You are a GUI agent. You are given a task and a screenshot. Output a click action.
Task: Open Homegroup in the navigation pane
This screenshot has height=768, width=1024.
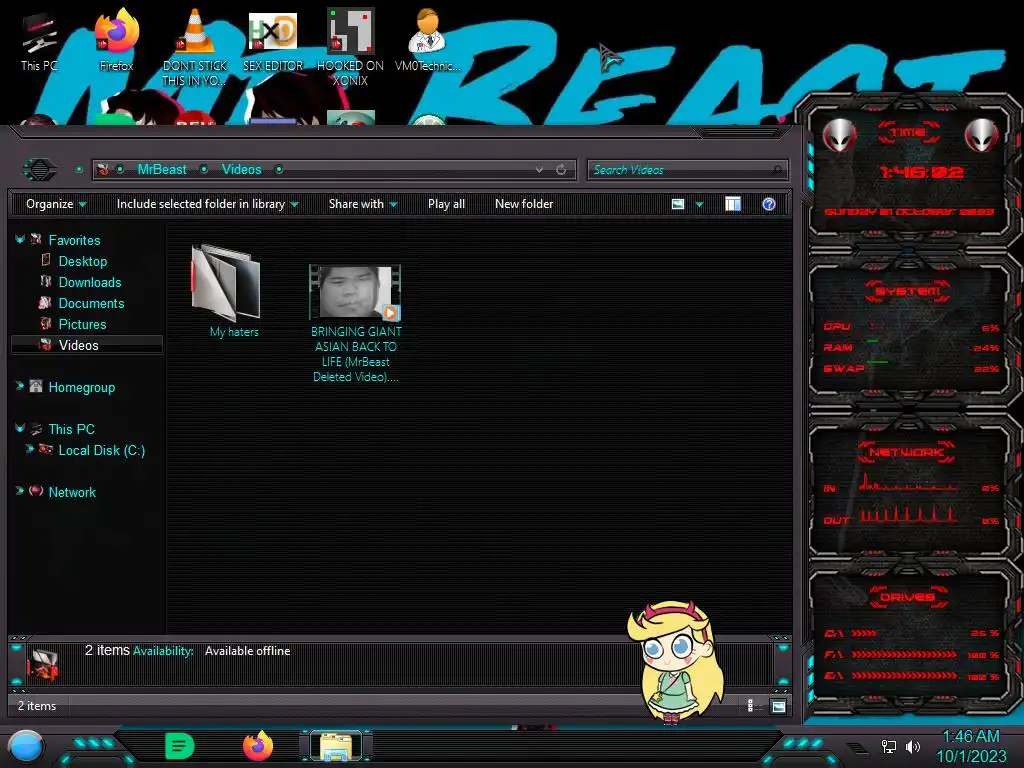tap(82, 387)
